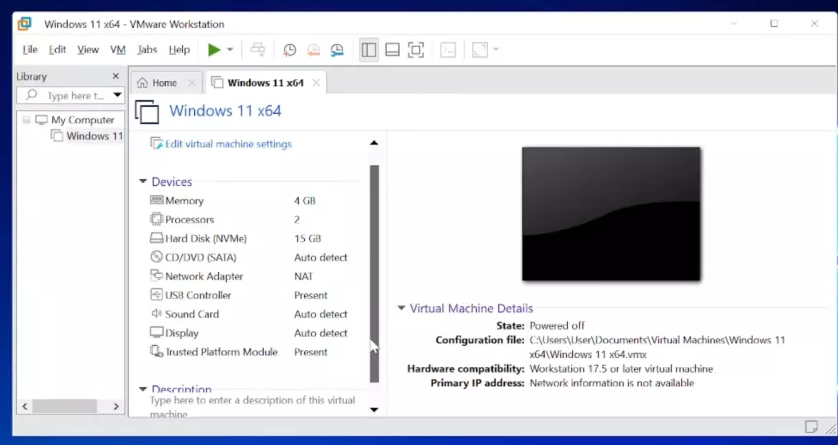
Task: Click the library horizontal scrollbar thumb
Action: click(x=65, y=407)
